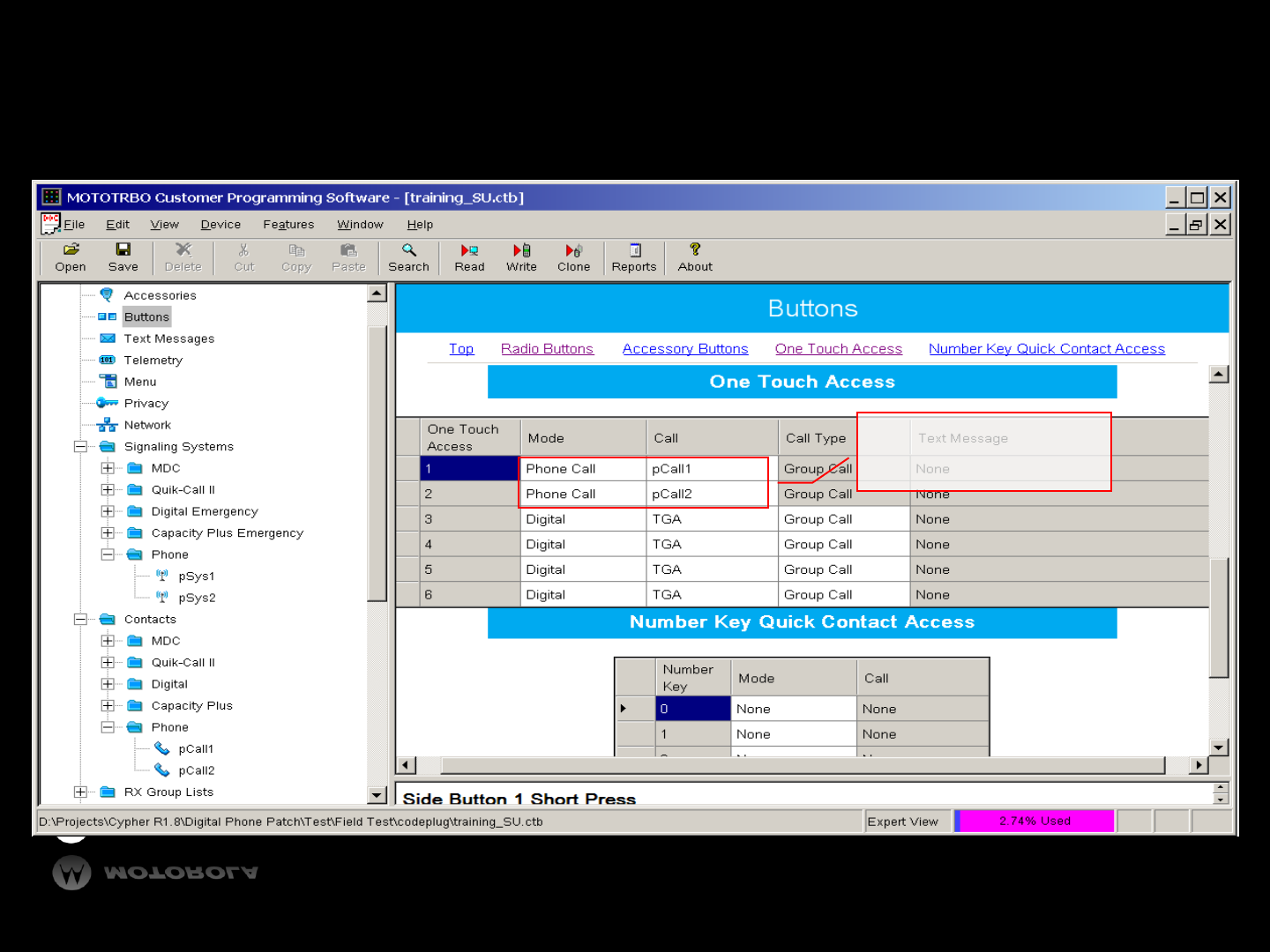Go to One Touch Access link
This screenshot has height=952, width=1270.
pyautogui.click(x=839, y=349)
